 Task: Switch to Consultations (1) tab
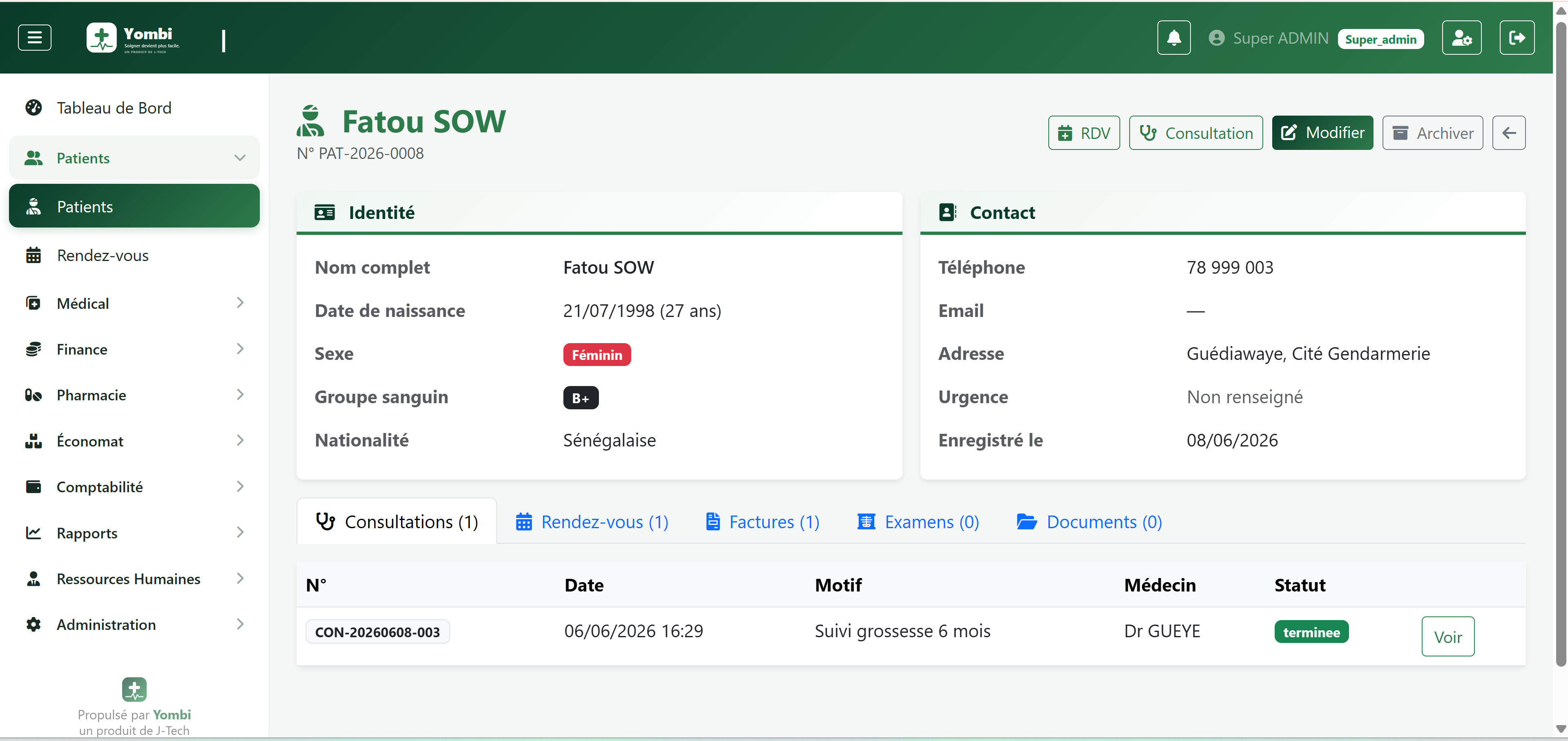[x=397, y=521]
